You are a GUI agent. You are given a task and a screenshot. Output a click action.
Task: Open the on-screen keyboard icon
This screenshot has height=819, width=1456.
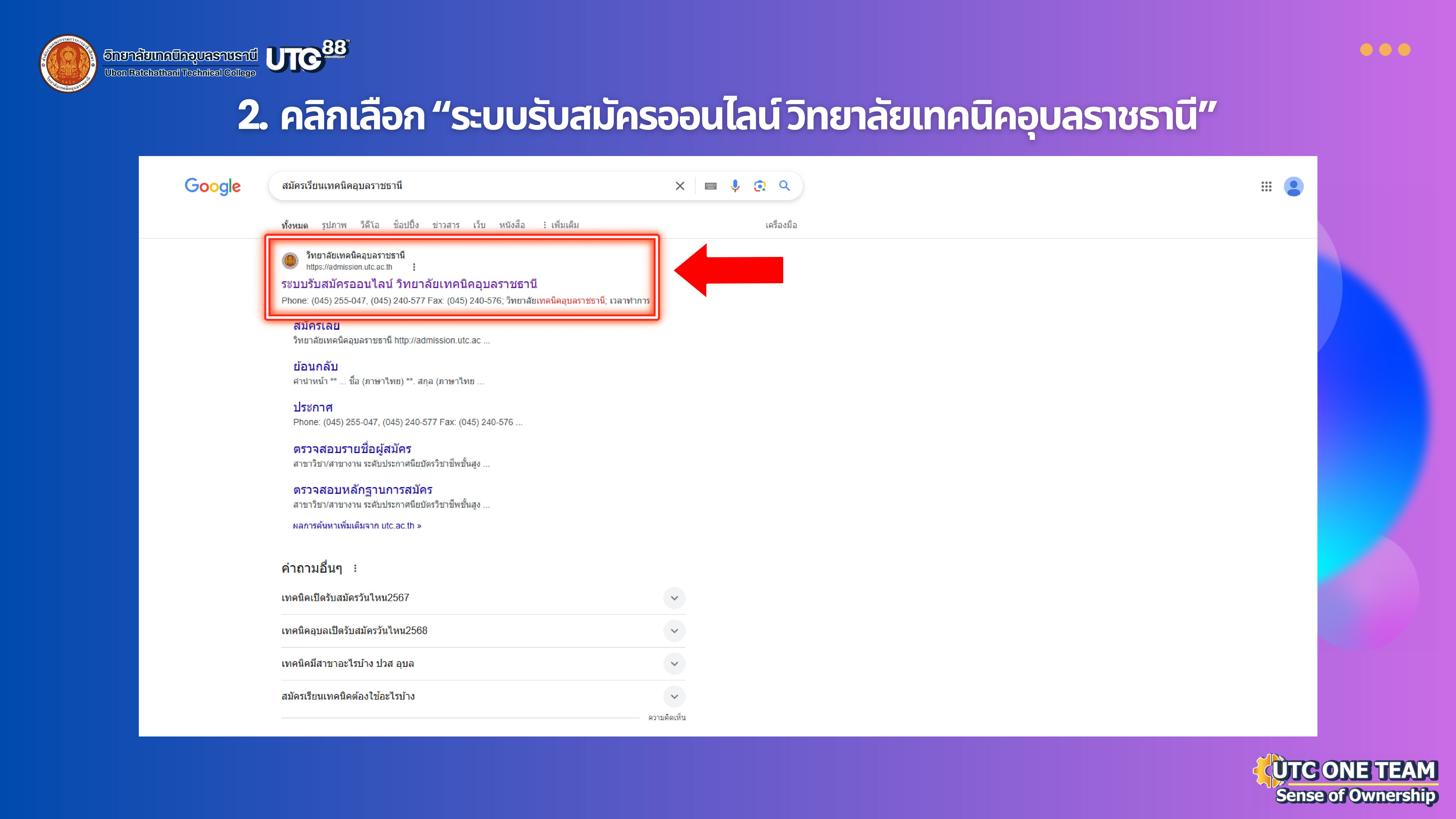tap(711, 186)
